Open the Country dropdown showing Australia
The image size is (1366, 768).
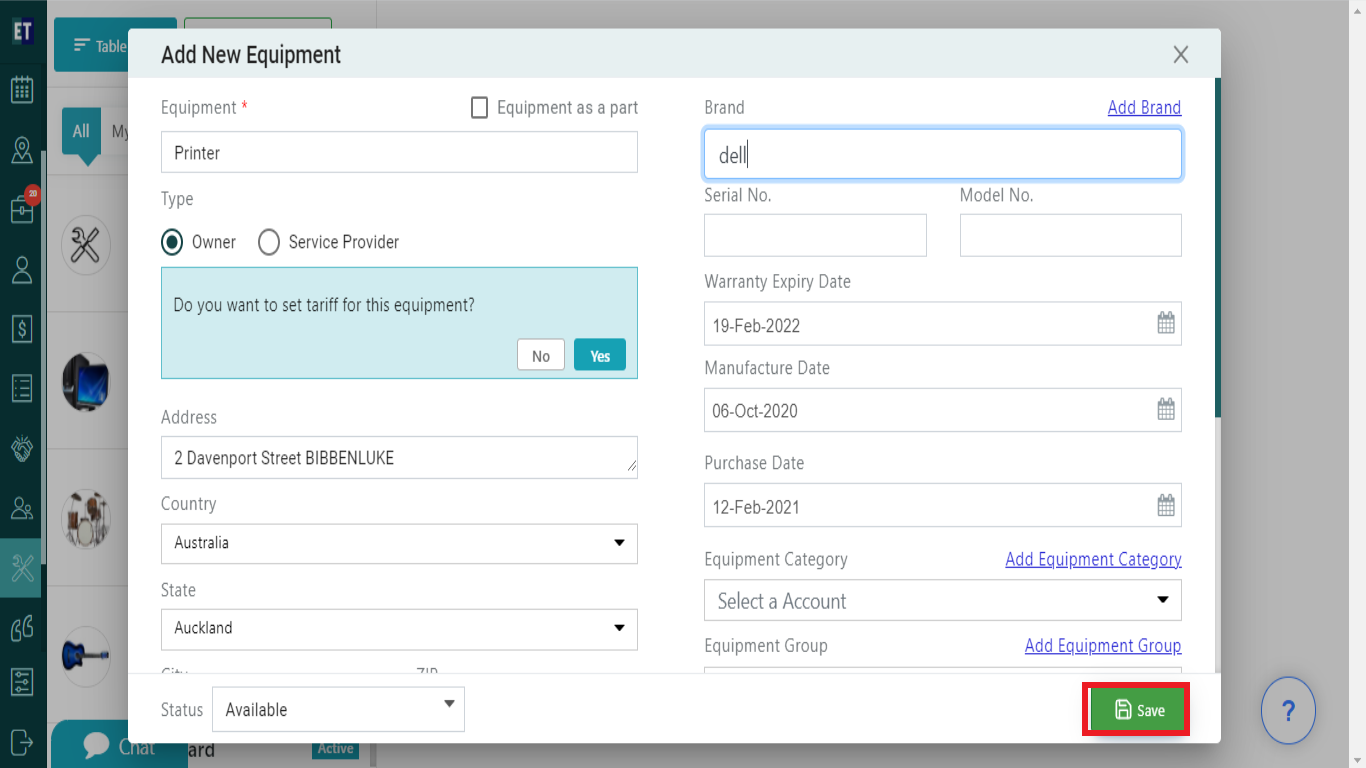(399, 543)
